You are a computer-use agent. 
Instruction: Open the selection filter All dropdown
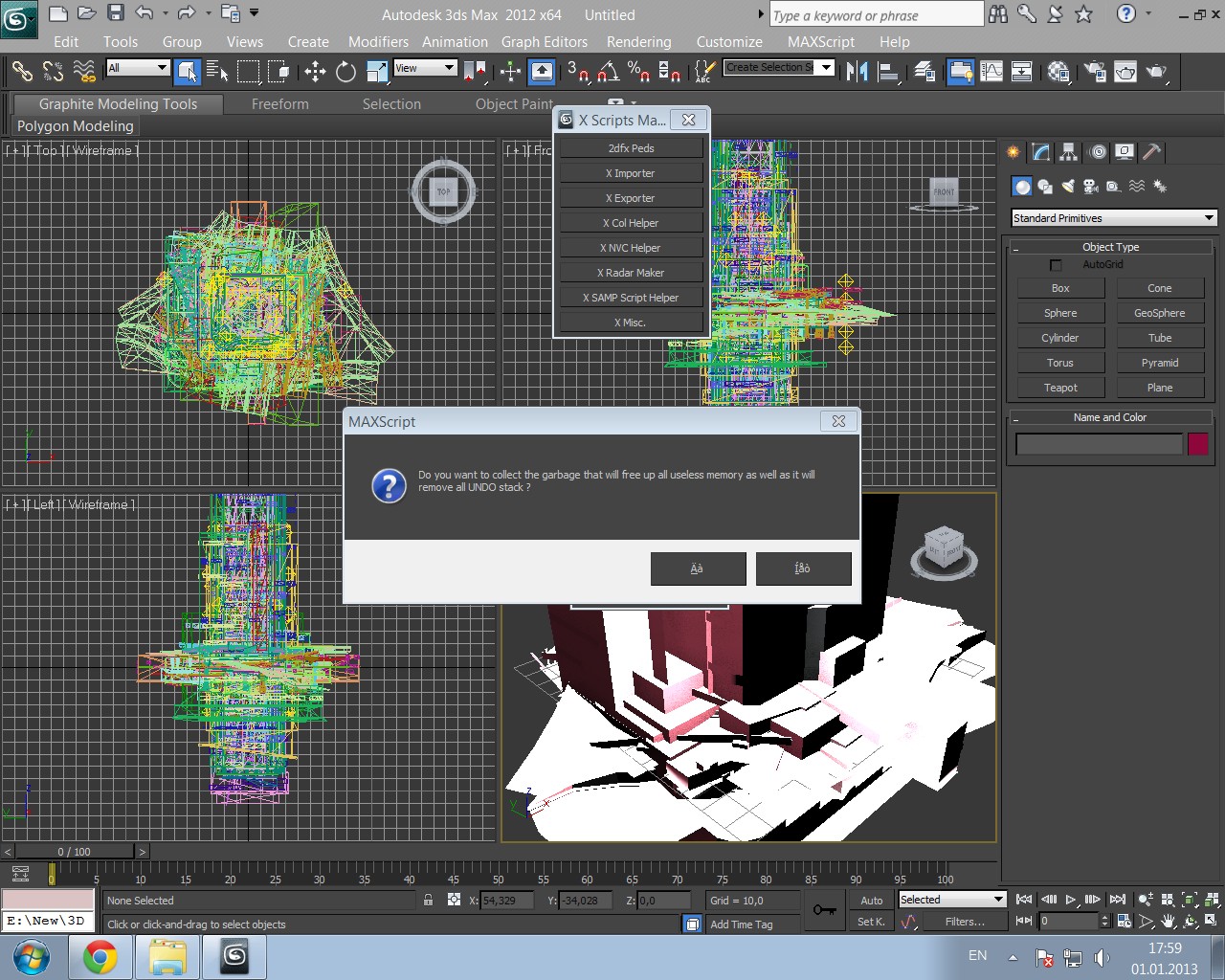click(138, 67)
